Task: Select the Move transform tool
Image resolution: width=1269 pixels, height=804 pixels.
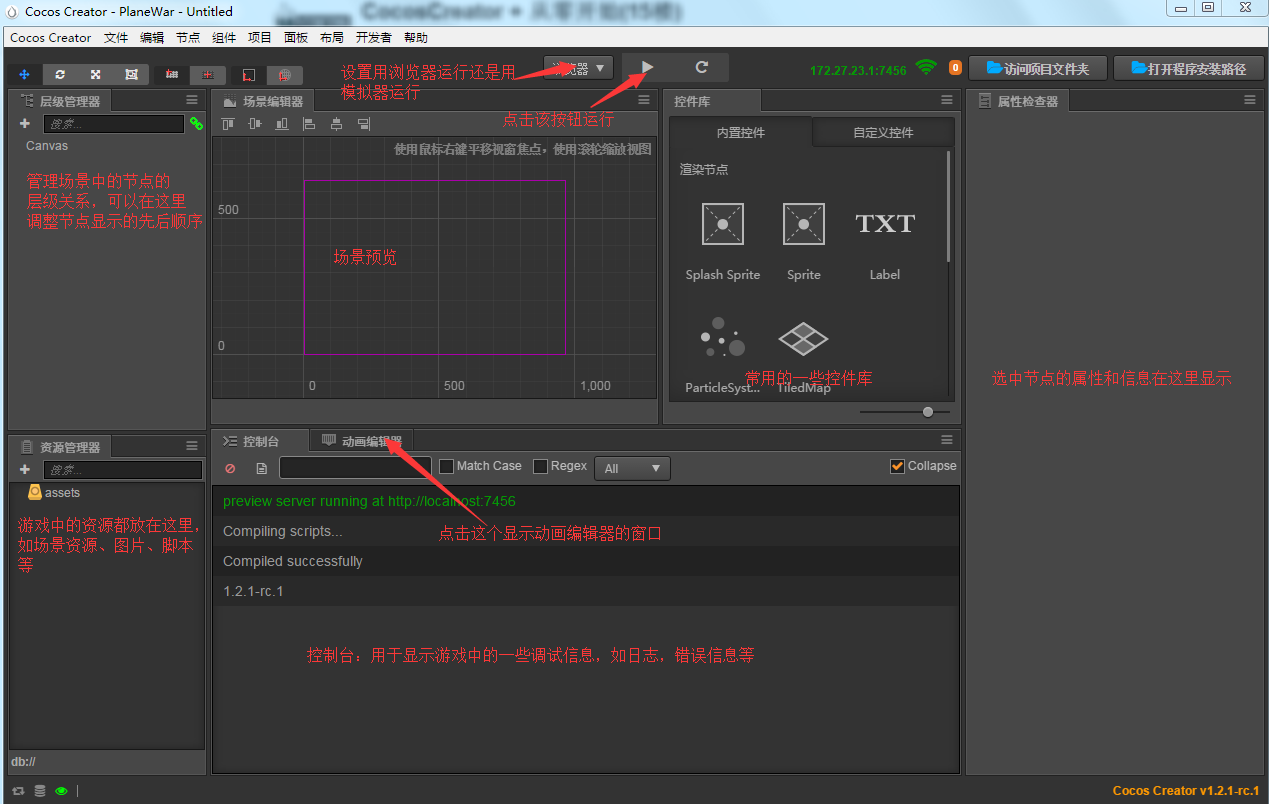Action: point(25,74)
